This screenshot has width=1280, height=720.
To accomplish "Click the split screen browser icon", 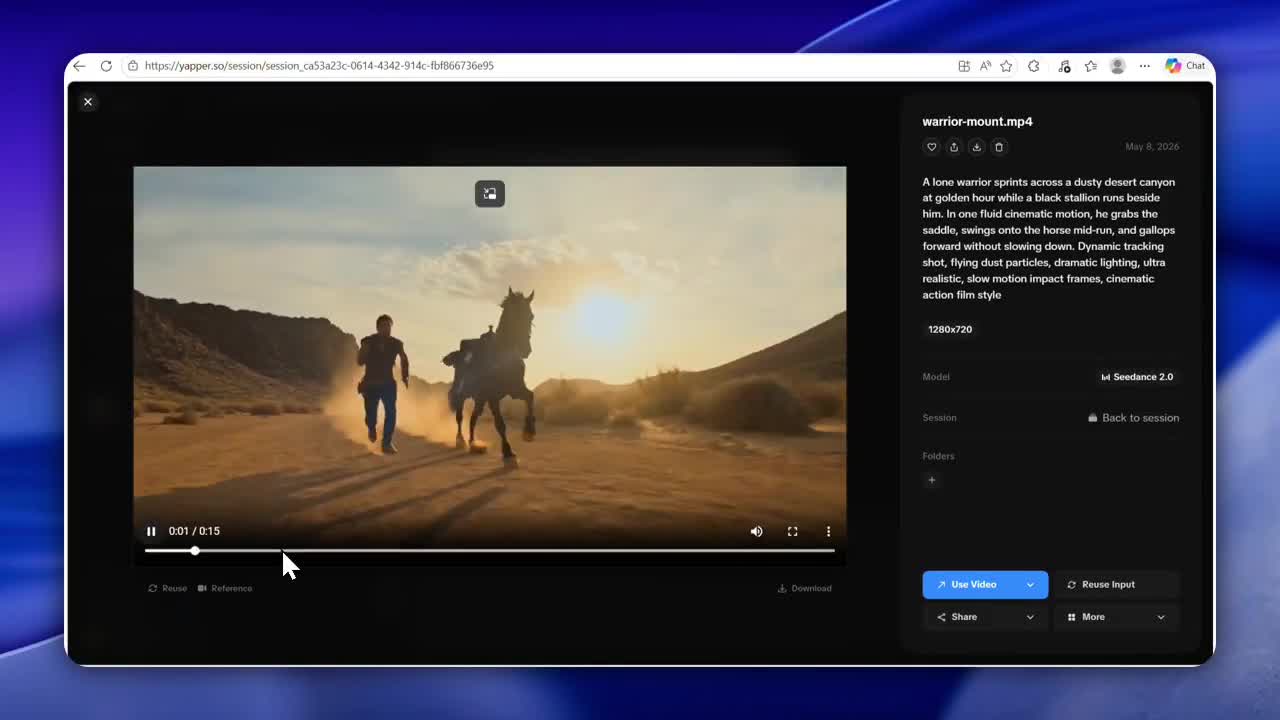I will tap(964, 66).
